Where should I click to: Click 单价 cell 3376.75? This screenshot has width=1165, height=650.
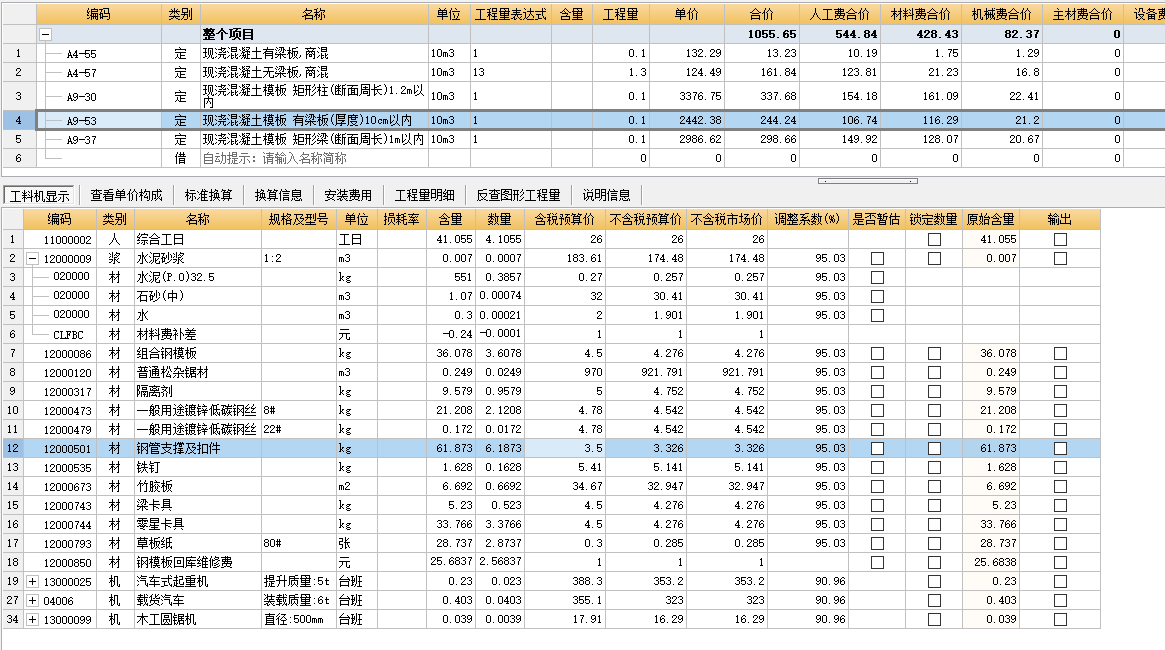687,97
